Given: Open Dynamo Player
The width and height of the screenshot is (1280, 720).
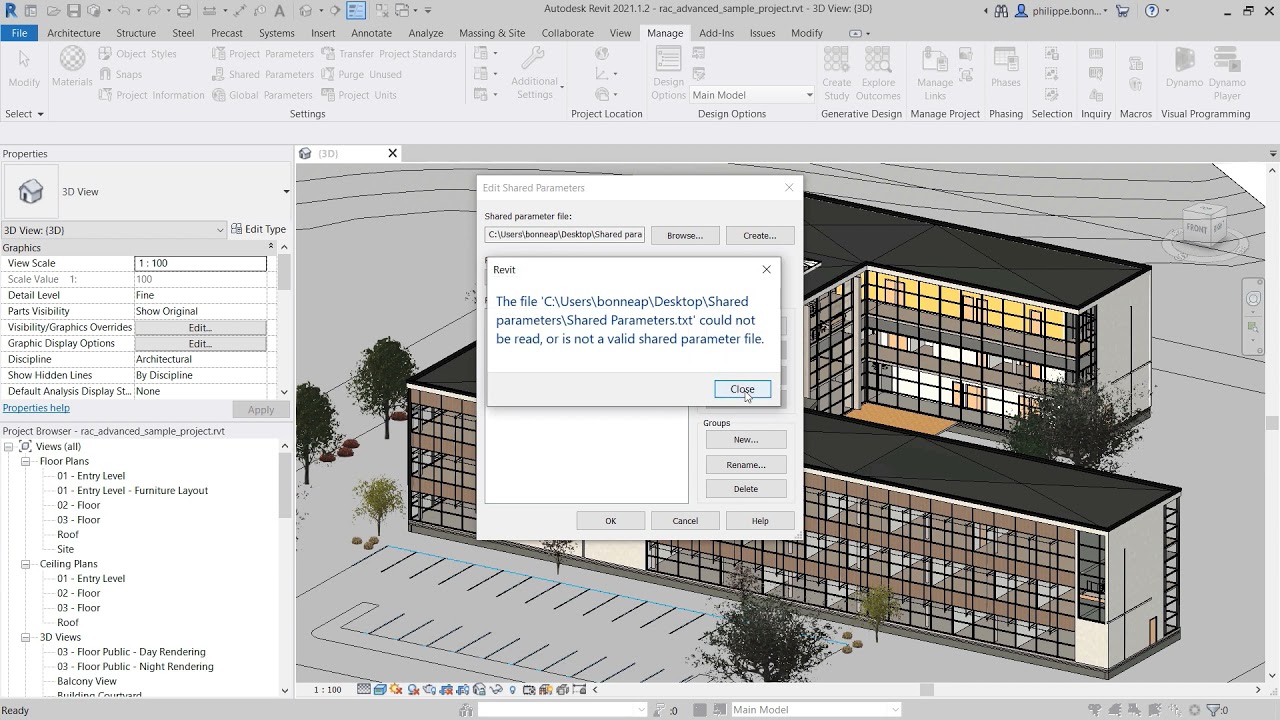Looking at the screenshot, I should (x=1227, y=74).
